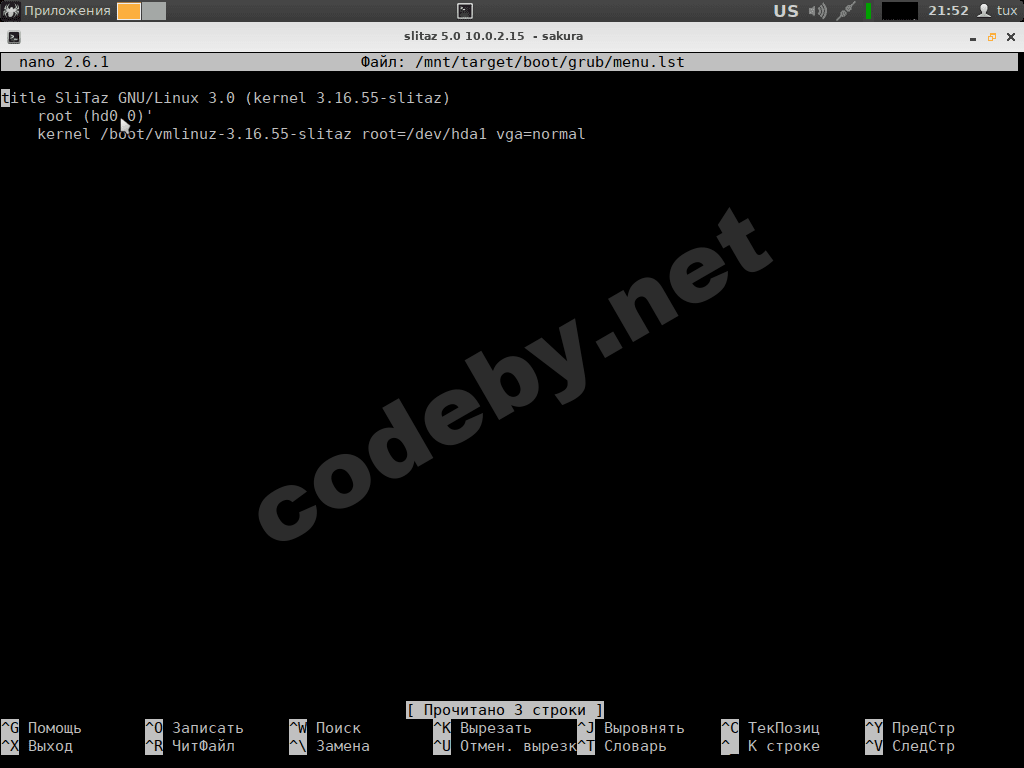Click the file path /mnt/target/boot/grub/menu.lst
This screenshot has height=768, width=1024.
[x=550, y=62]
